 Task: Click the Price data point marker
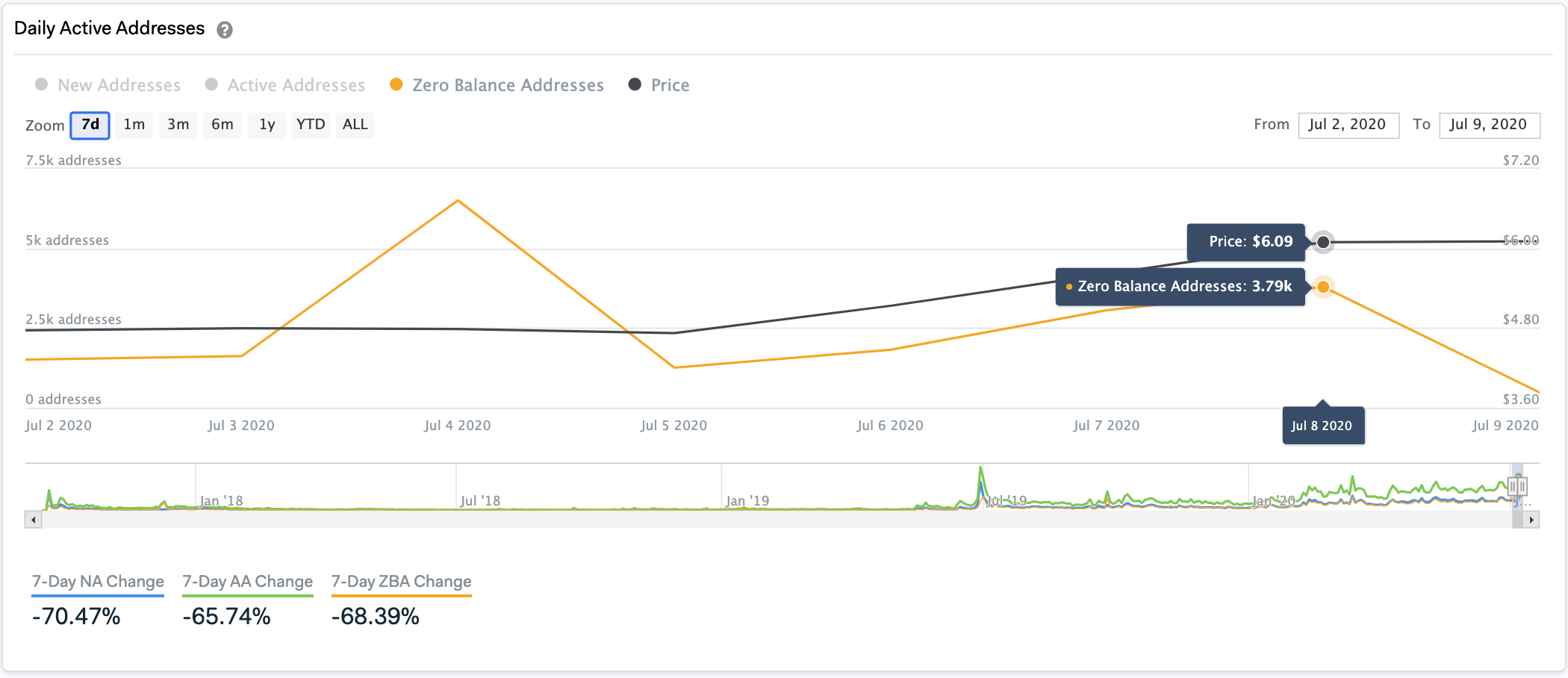click(x=1322, y=242)
